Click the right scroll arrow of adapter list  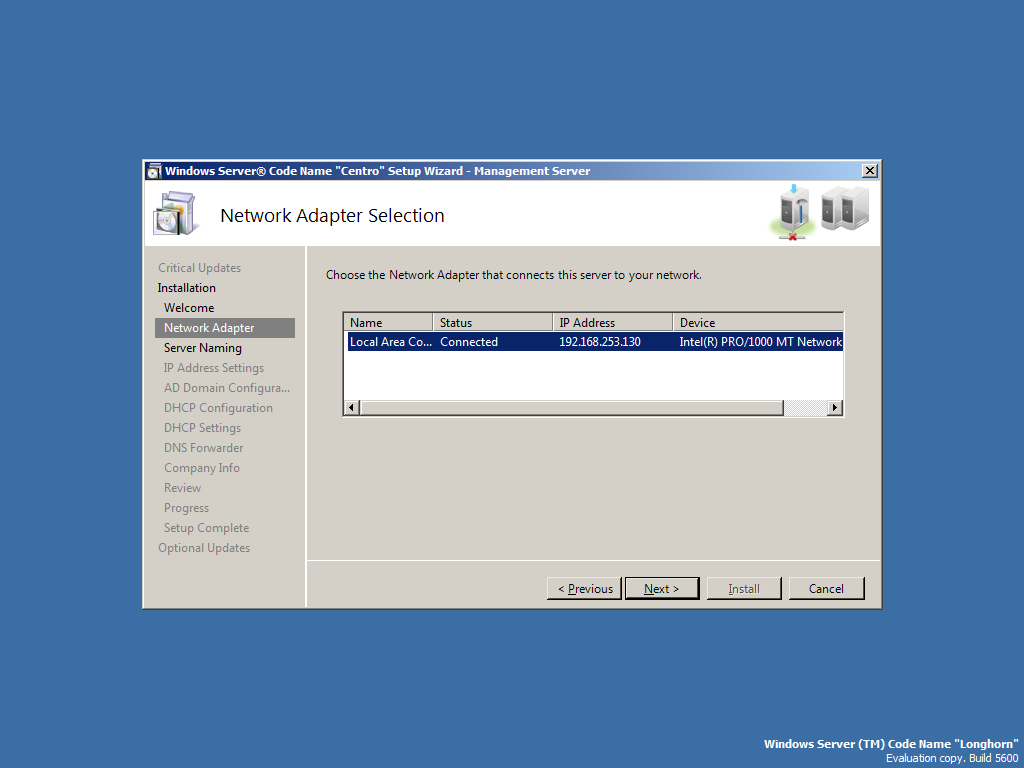835,408
